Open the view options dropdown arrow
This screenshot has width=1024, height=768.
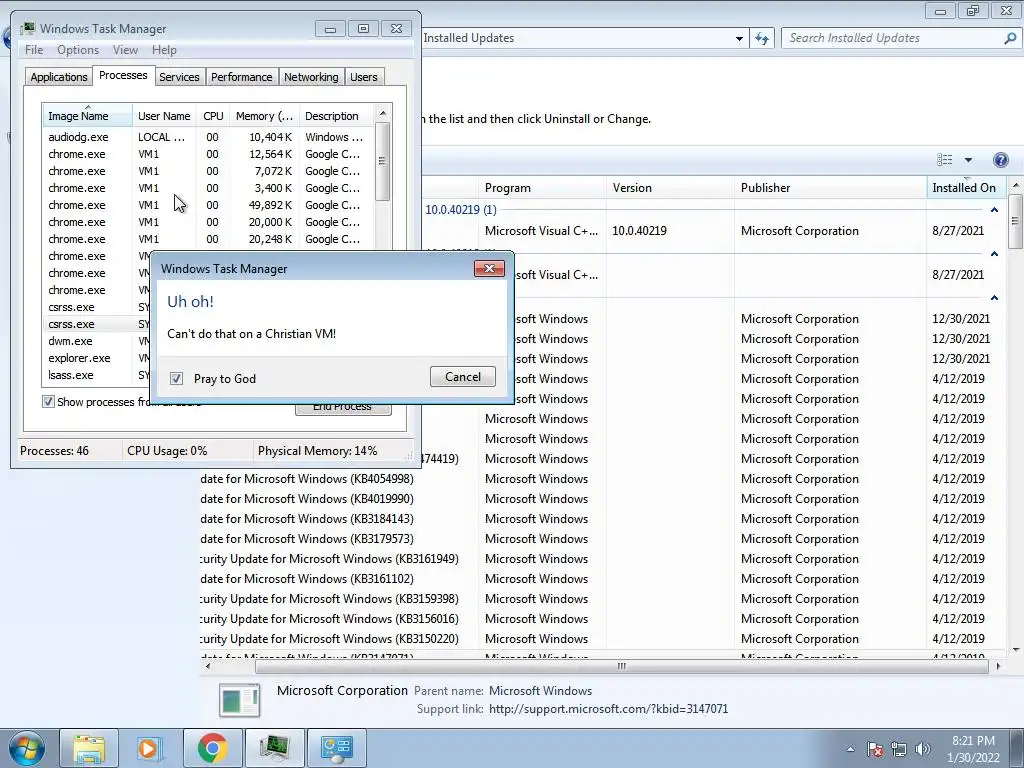pyautogui.click(x=968, y=160)
